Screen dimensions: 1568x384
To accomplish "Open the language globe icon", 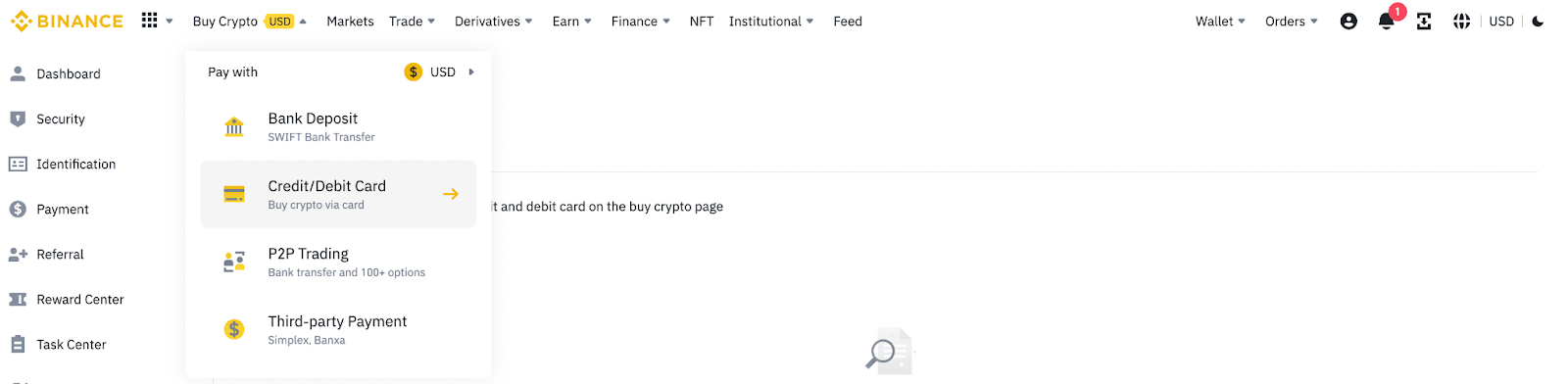I will coord(1461,22).
